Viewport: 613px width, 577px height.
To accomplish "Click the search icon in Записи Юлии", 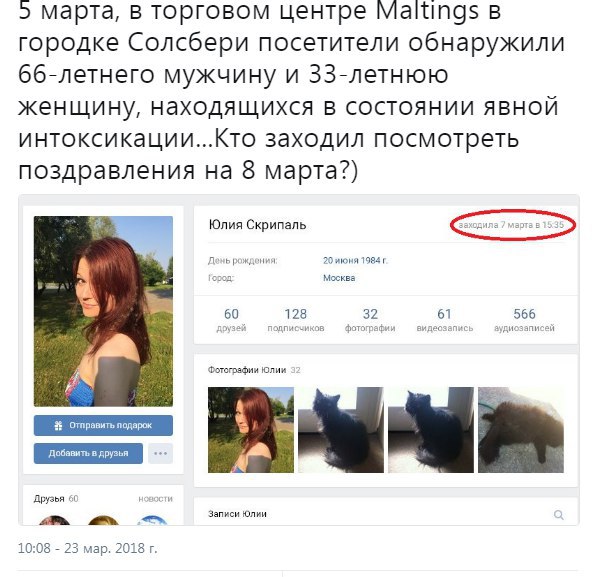I will pyautogui.click(x=559, y=515).
